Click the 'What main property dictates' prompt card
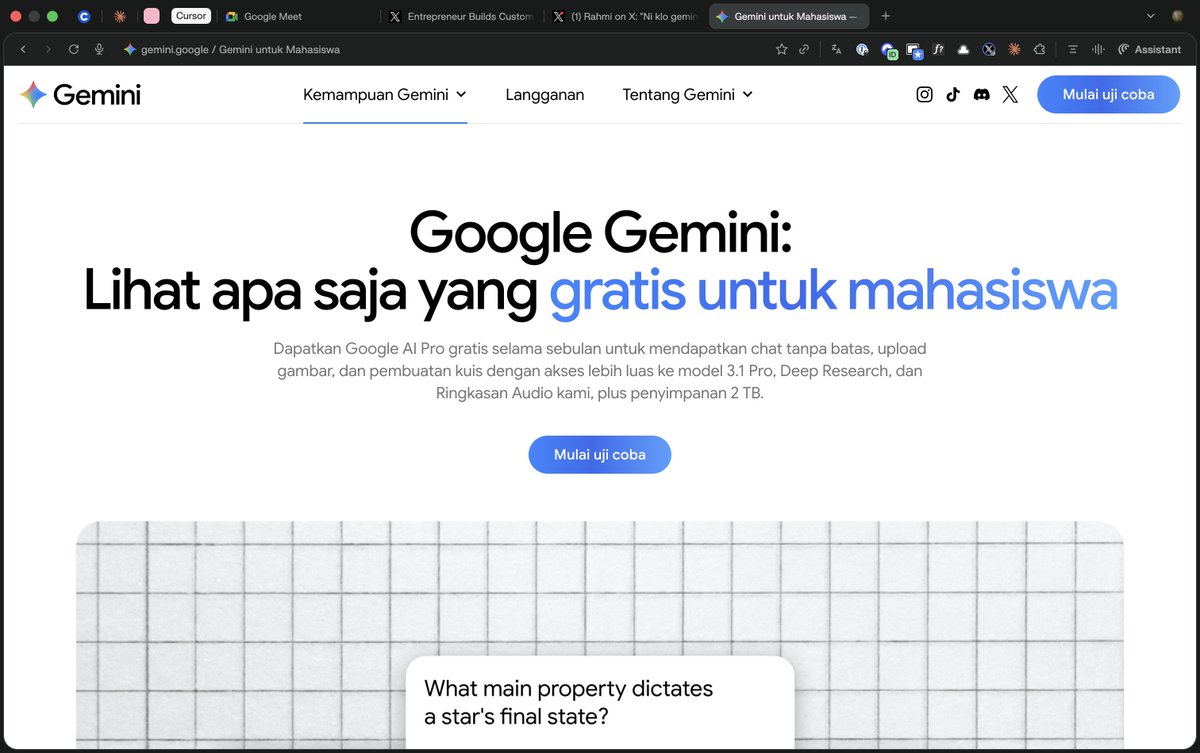This screenshot has height=753, width=1200. click(600, 702)
